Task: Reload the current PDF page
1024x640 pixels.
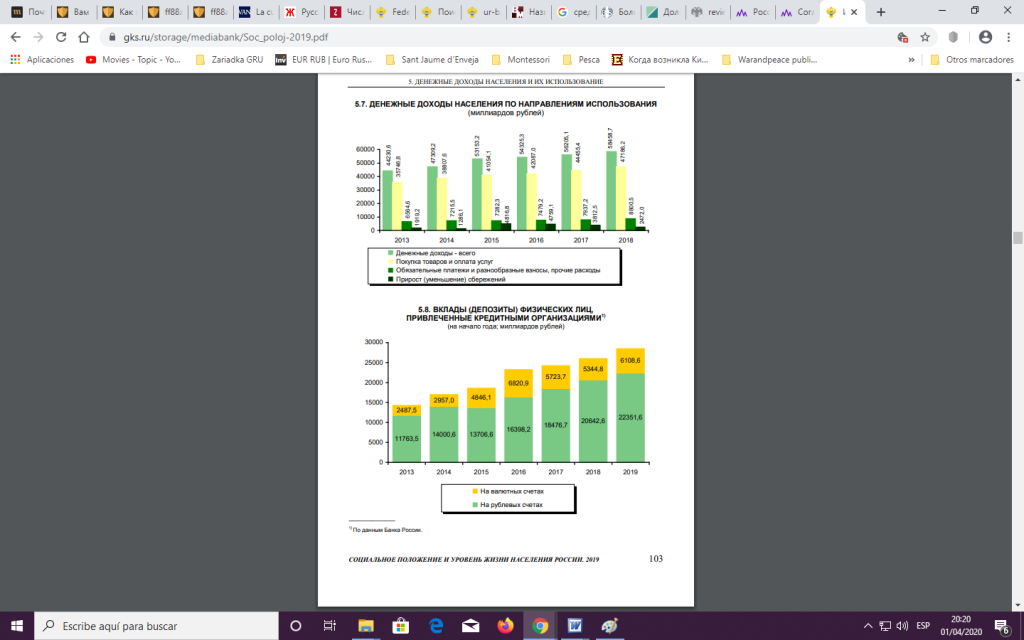Action: (62, 37)
